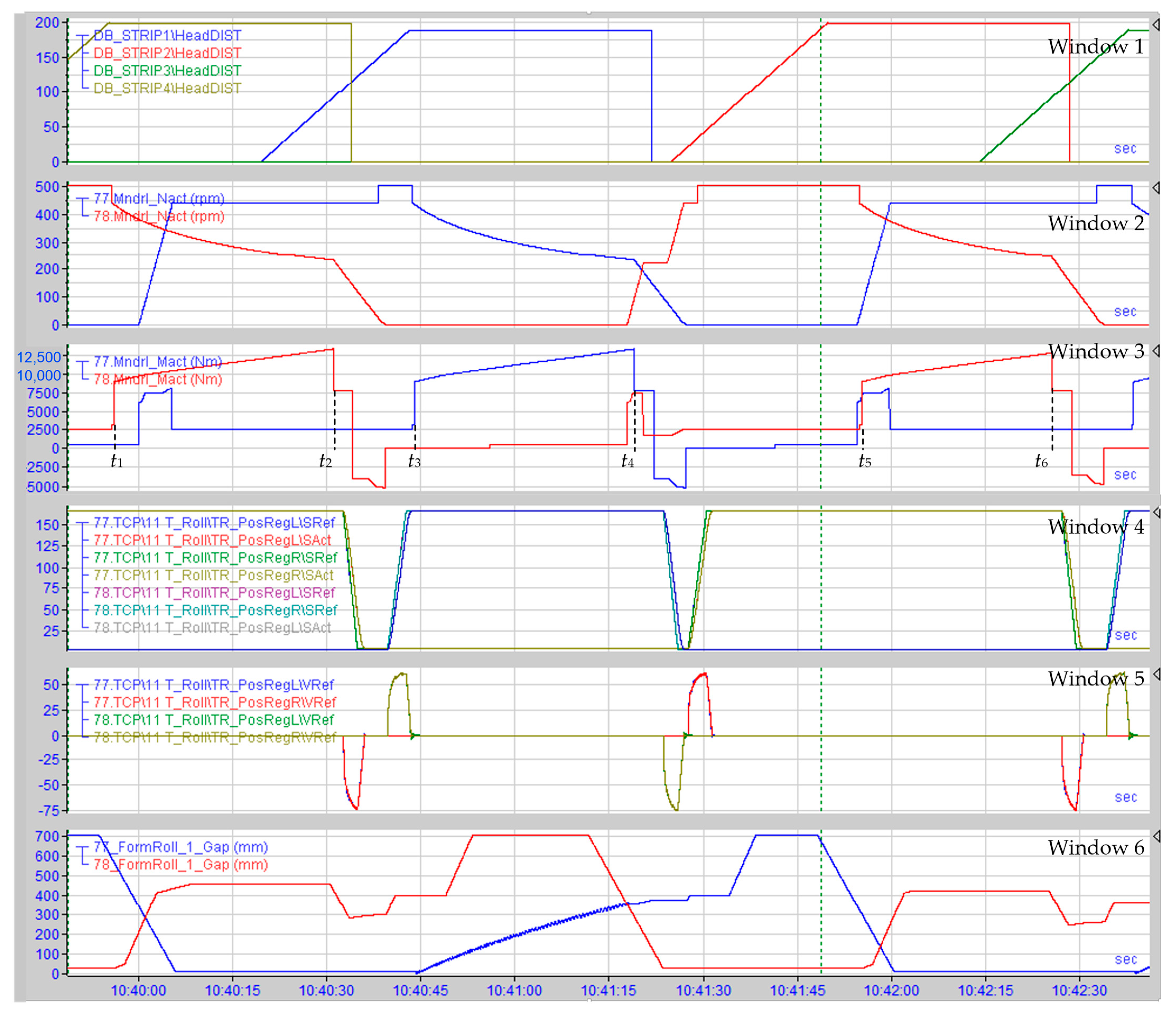This screenshot has width=1176, height=1010.
Task: Click the triangle arrow beside Window 2
Action: pos(1156,187)
